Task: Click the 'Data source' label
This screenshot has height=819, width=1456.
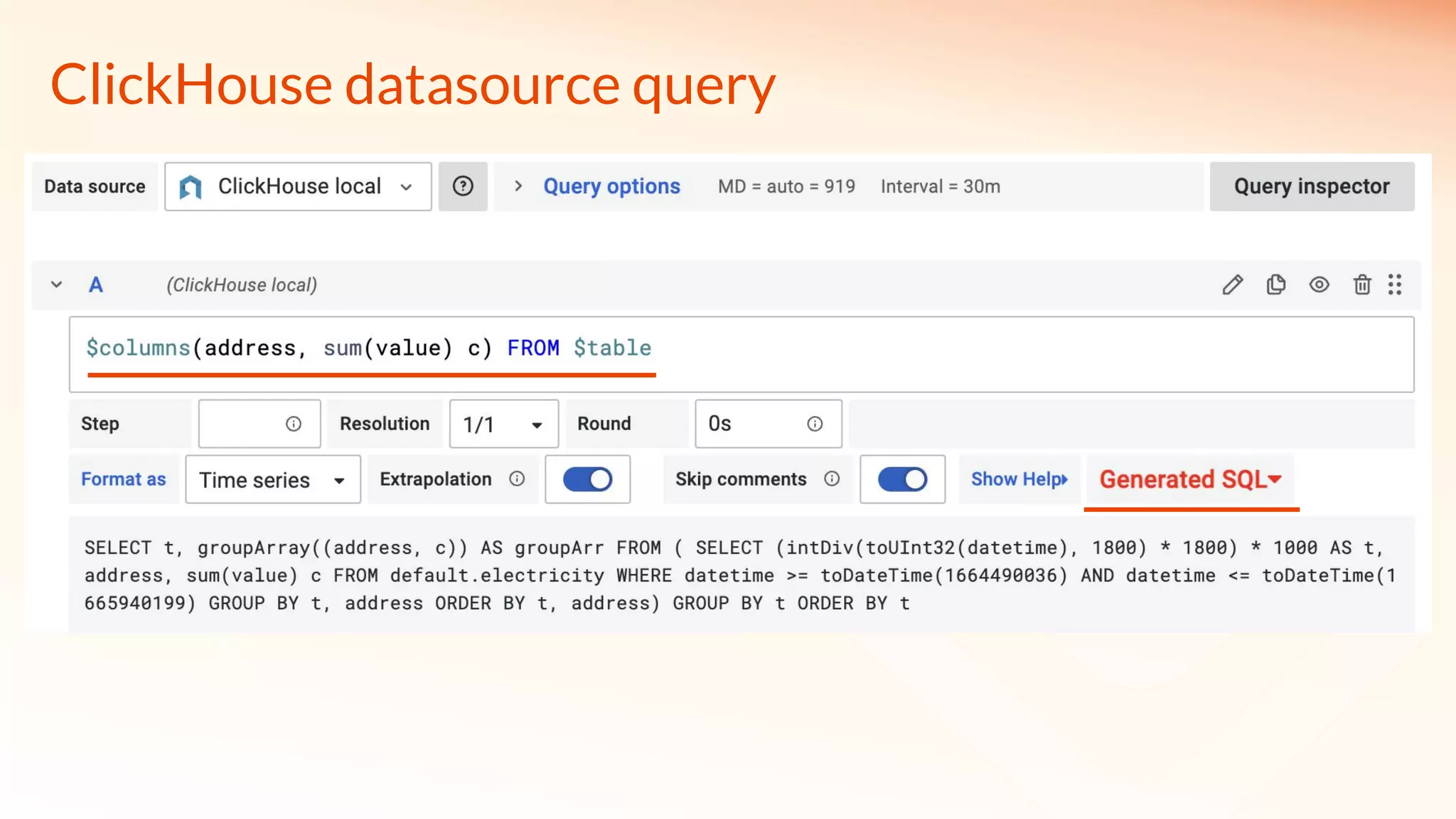Action: (x=95, y=186)
